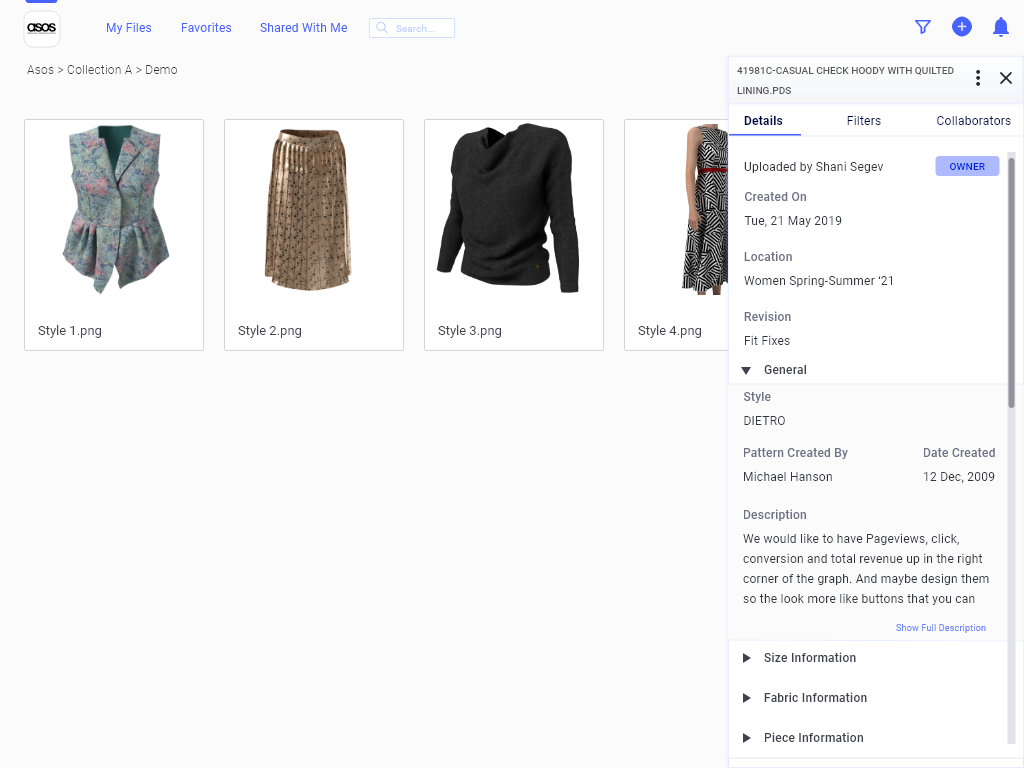Open the Favorites page
1024x768 pixels.
(x=206, y=28)
